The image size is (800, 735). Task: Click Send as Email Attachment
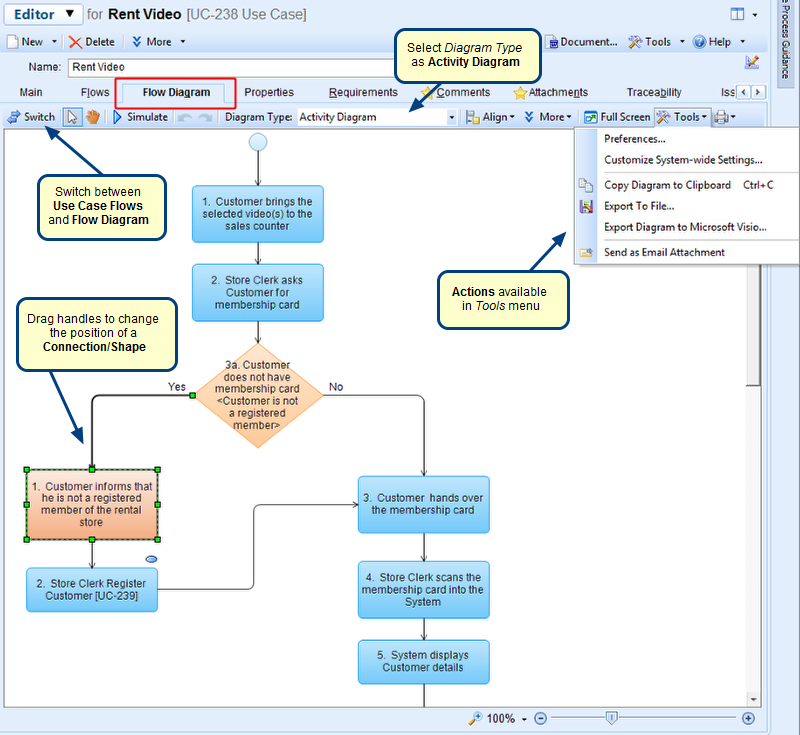point(664,252)
